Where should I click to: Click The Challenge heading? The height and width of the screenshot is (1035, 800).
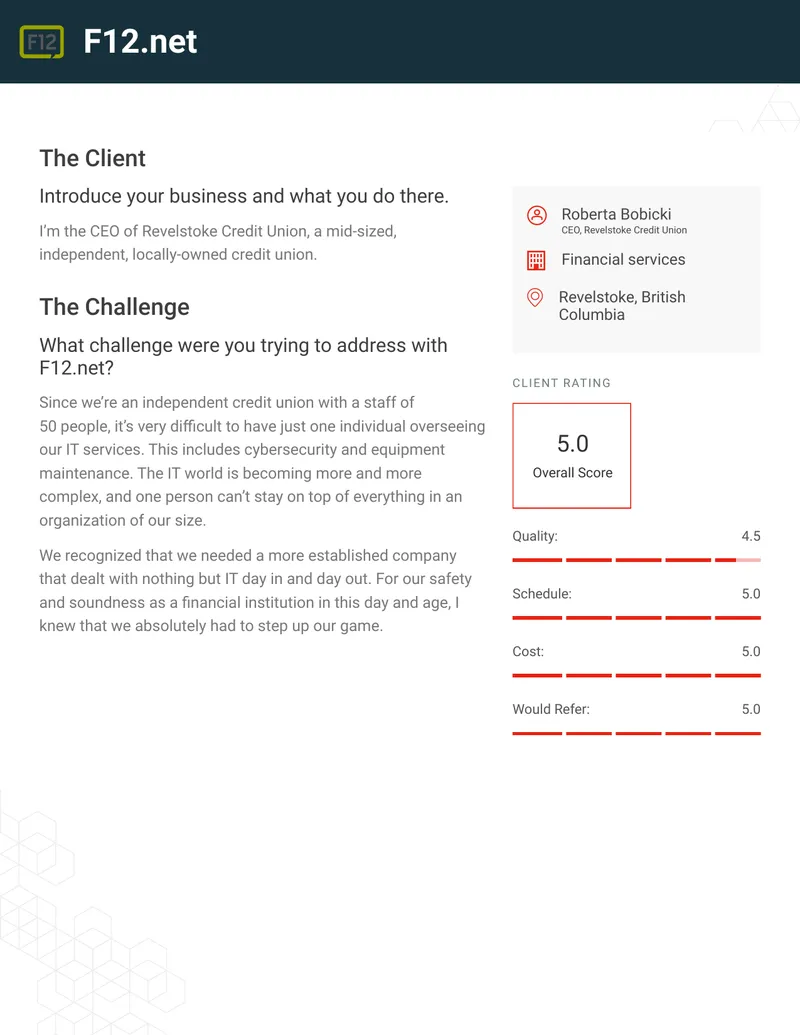tap(114, 307)
